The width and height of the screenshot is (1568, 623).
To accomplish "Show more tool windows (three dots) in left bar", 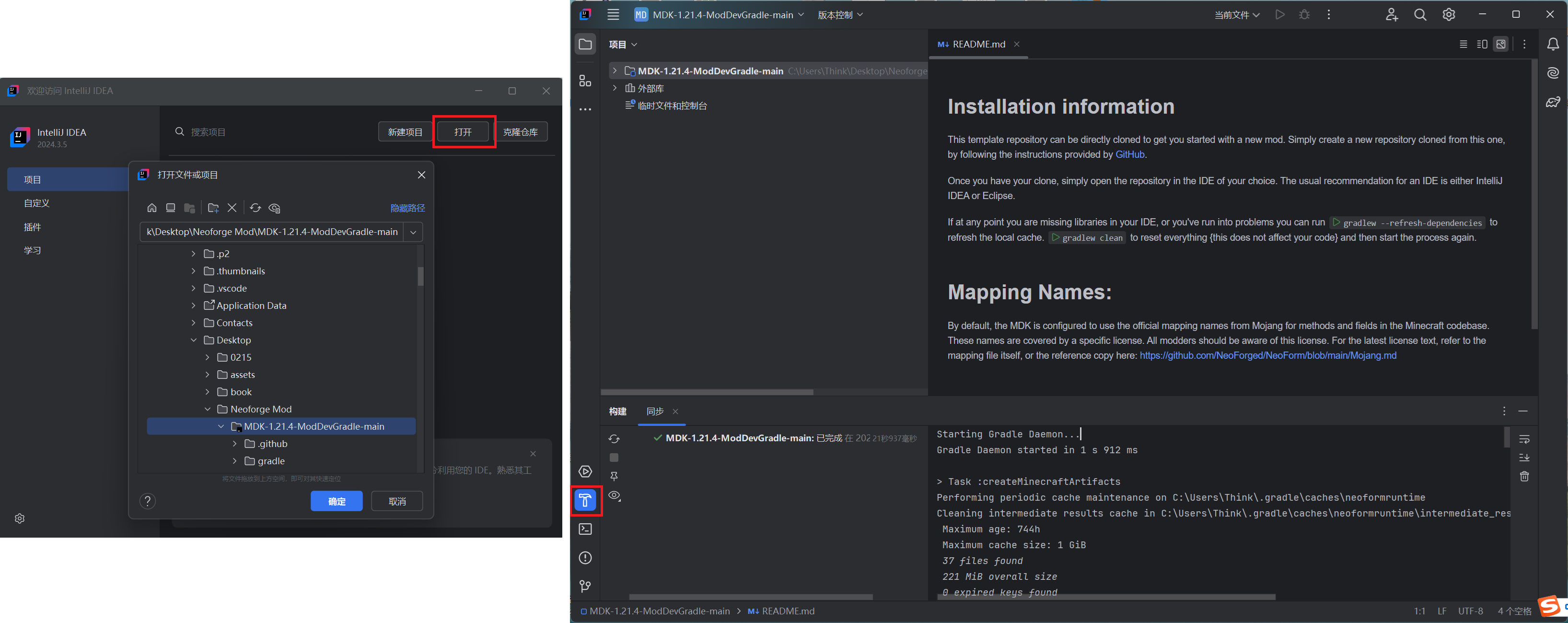I will pyautogui.click(x=585, y=110).
